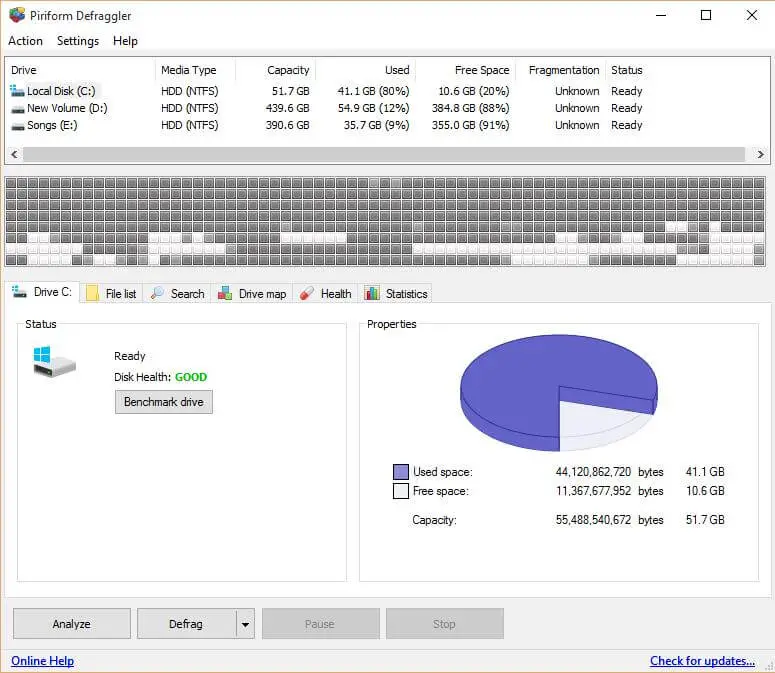The image size is (775, 673).
Task: Click the pill Health tab icon
Action: tap(307, 293)
